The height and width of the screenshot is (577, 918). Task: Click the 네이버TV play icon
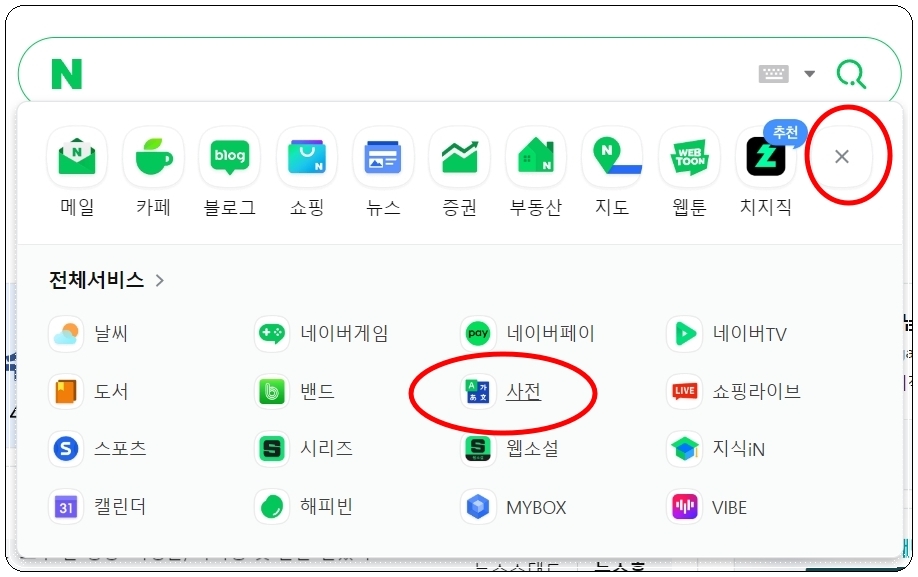click(x=684, y=334)
